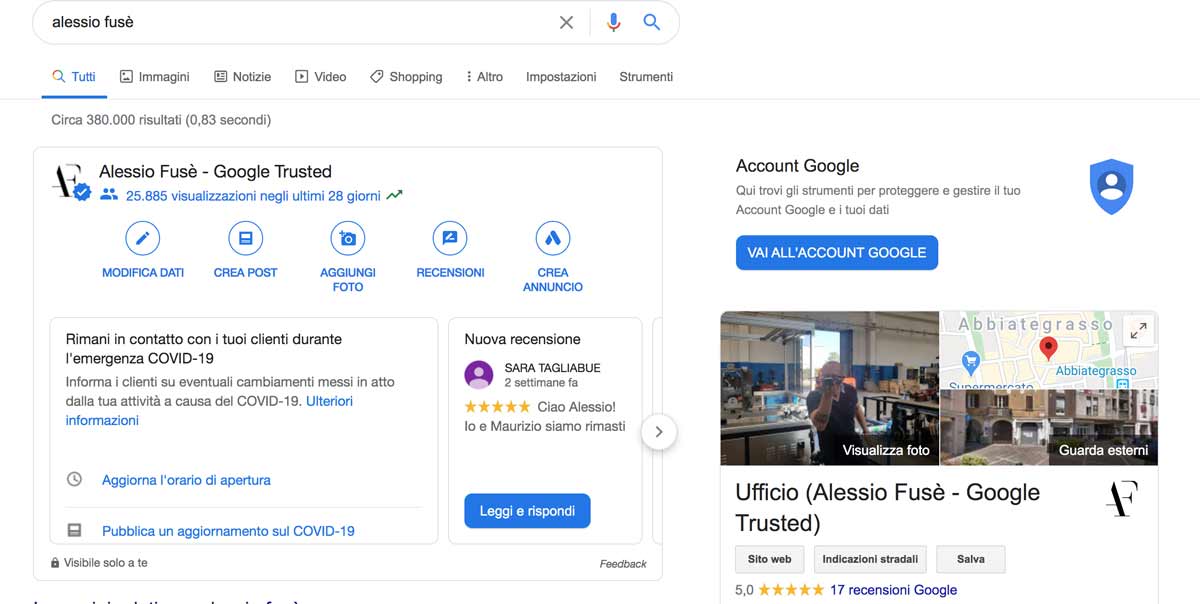Open the Impostazioni menu
Viewport: 1200px width, 604px height.
[x=561, y=76]
